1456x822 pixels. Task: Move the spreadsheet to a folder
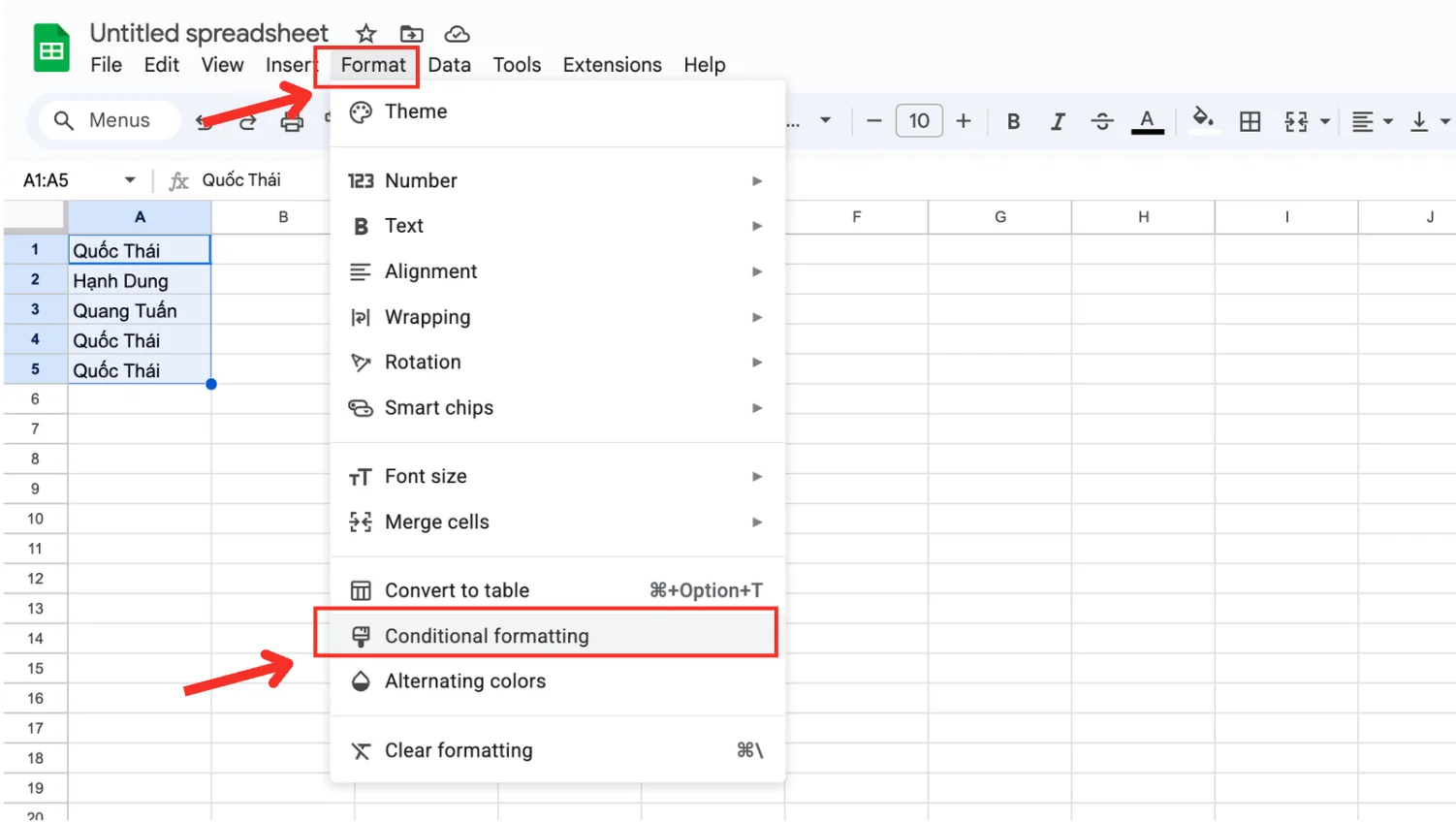(x=412, y=34)
